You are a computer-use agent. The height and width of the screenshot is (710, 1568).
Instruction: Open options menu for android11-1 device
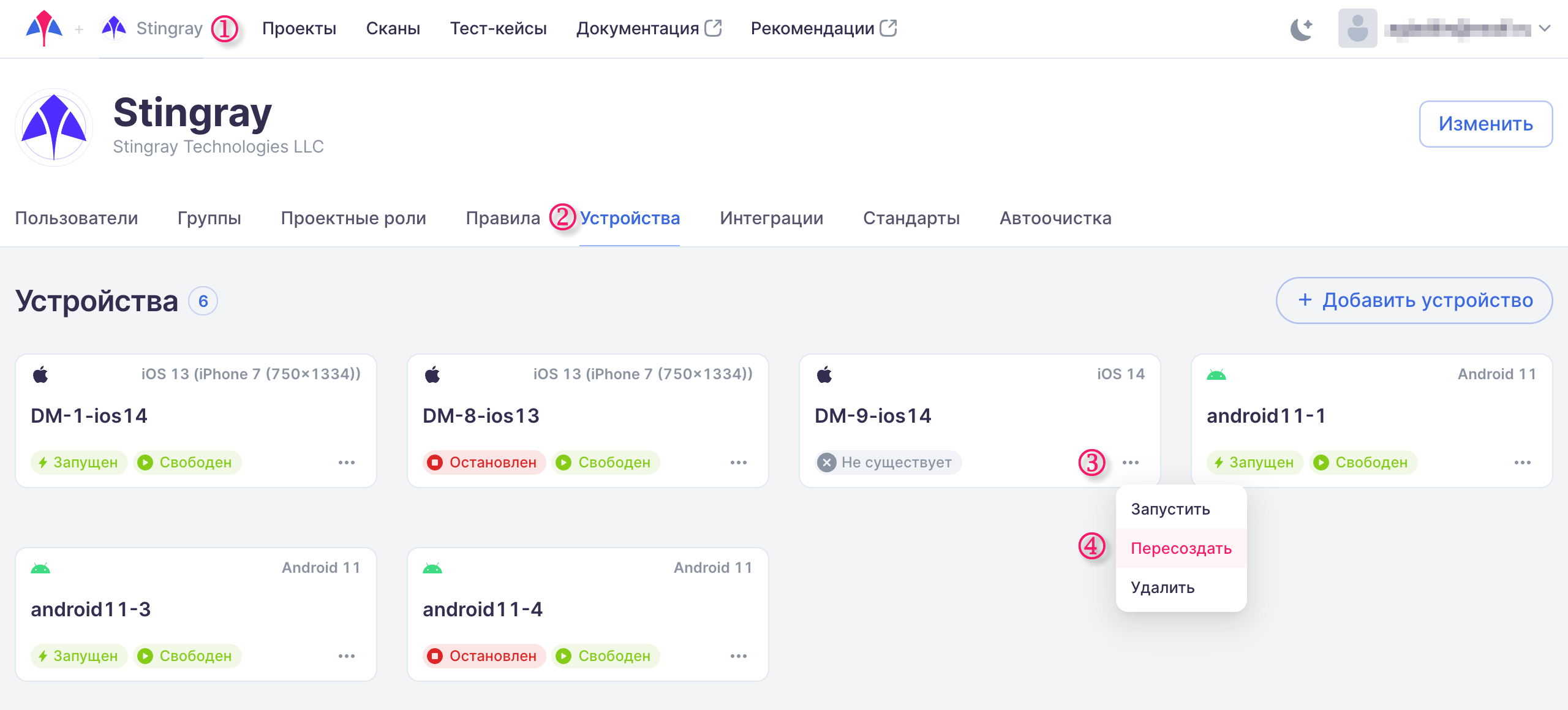[1523, 463]
